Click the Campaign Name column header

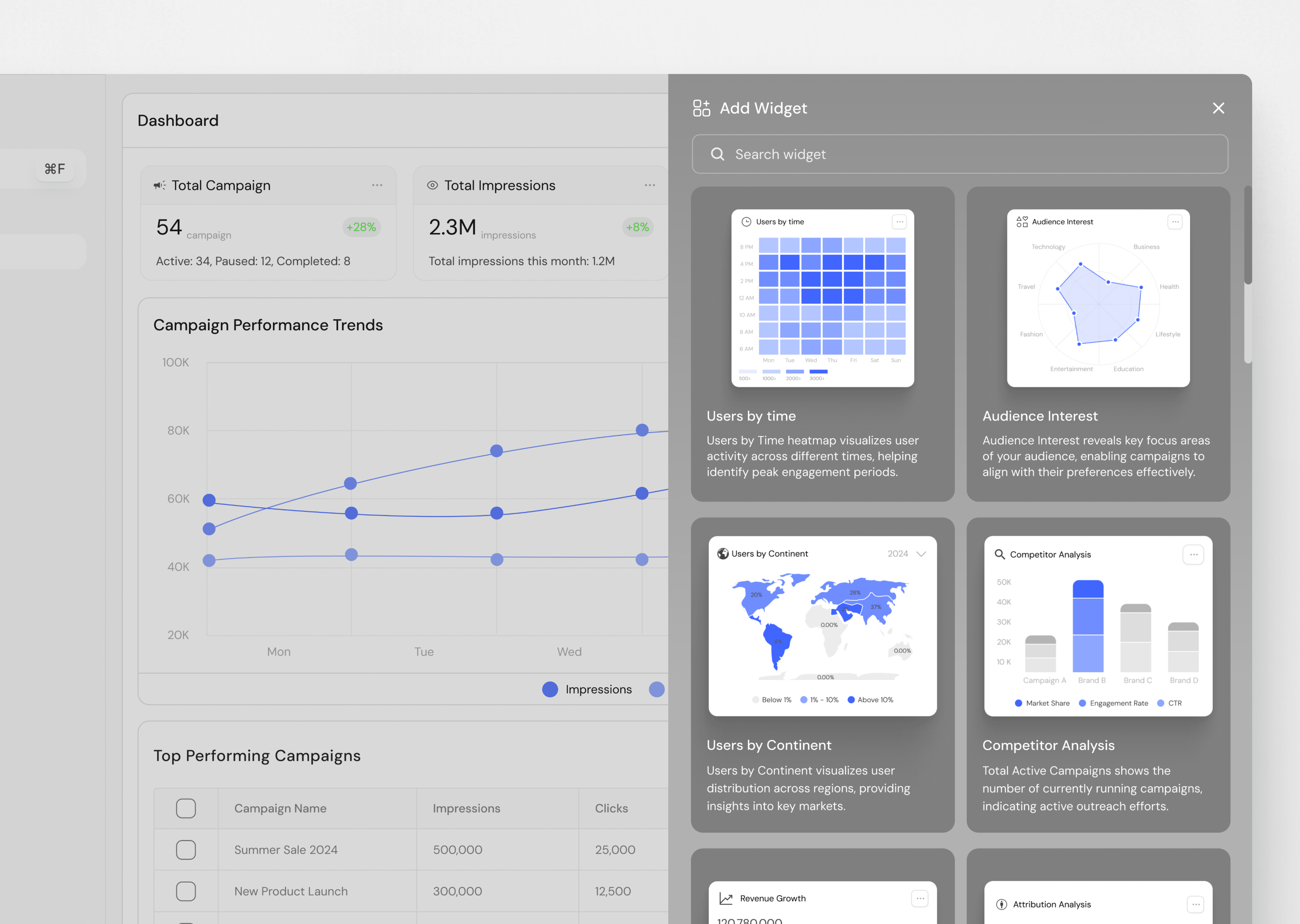pos(280,808)
